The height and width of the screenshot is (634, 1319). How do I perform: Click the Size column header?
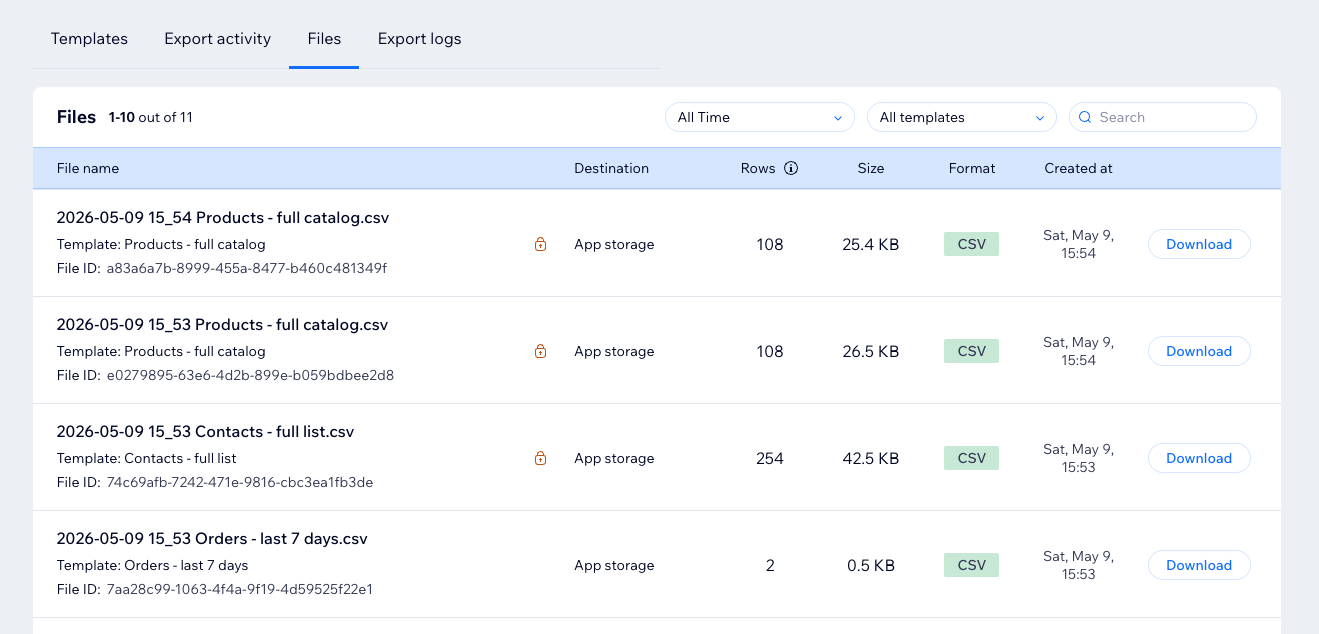[871, 168]
